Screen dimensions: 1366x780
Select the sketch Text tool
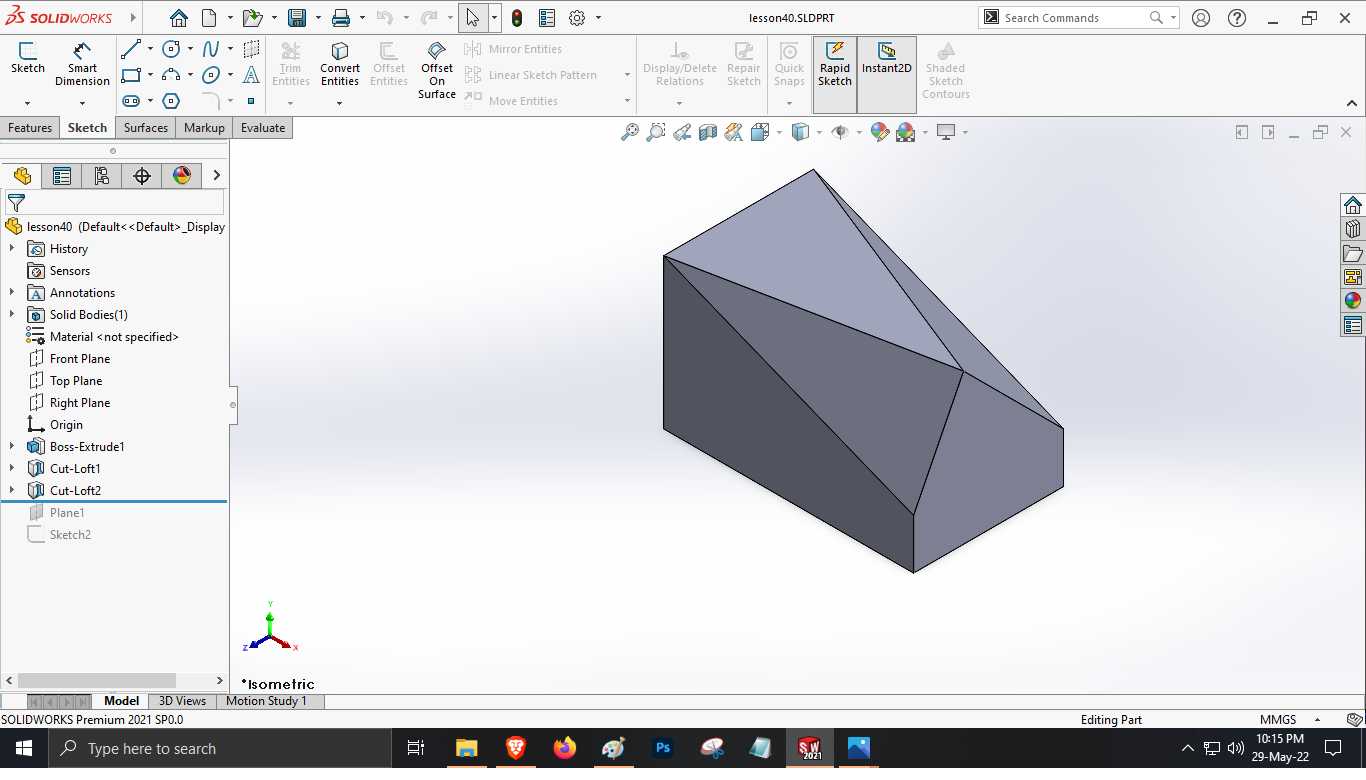(x=251, y=75)
